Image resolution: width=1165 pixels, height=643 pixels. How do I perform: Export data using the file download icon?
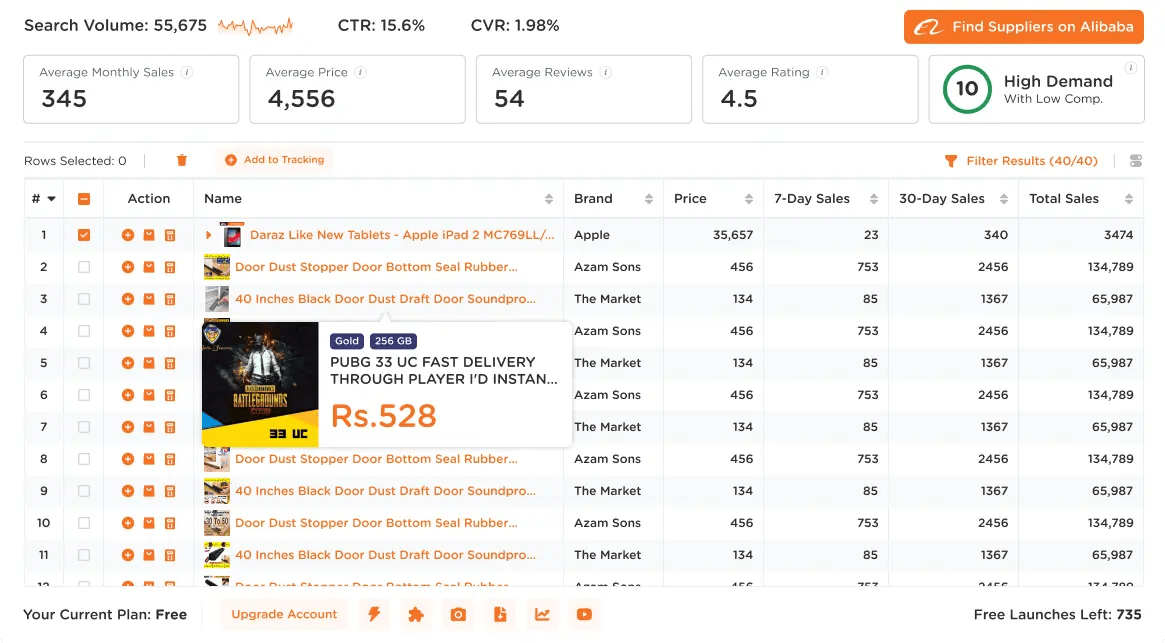500,614
